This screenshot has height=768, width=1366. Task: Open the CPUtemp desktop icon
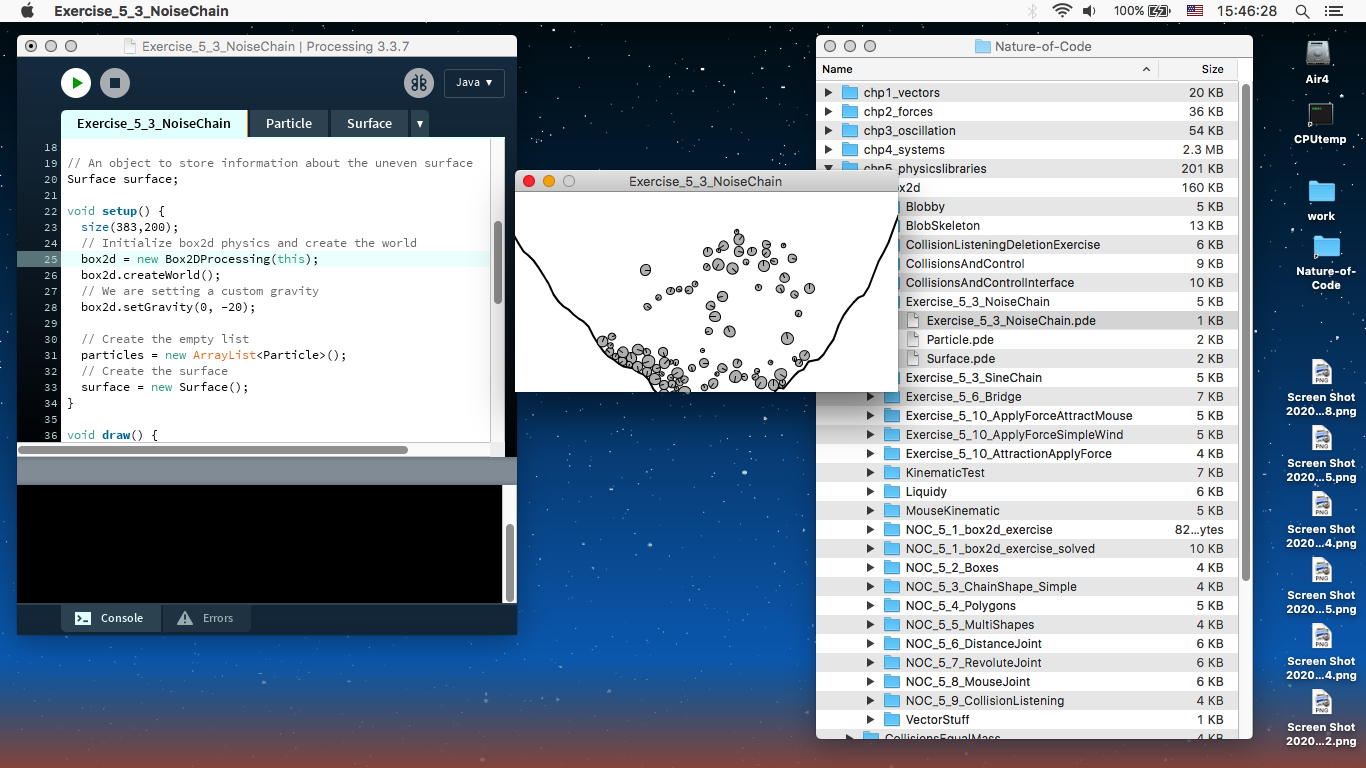(1320, 116)
